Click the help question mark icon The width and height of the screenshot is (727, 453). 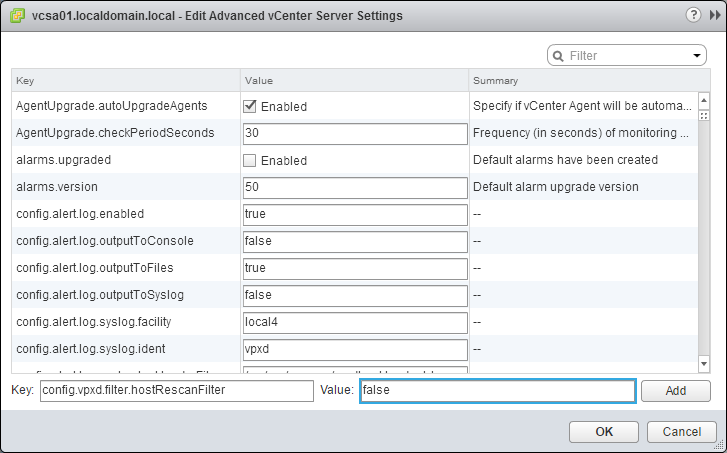pos(693,15)
